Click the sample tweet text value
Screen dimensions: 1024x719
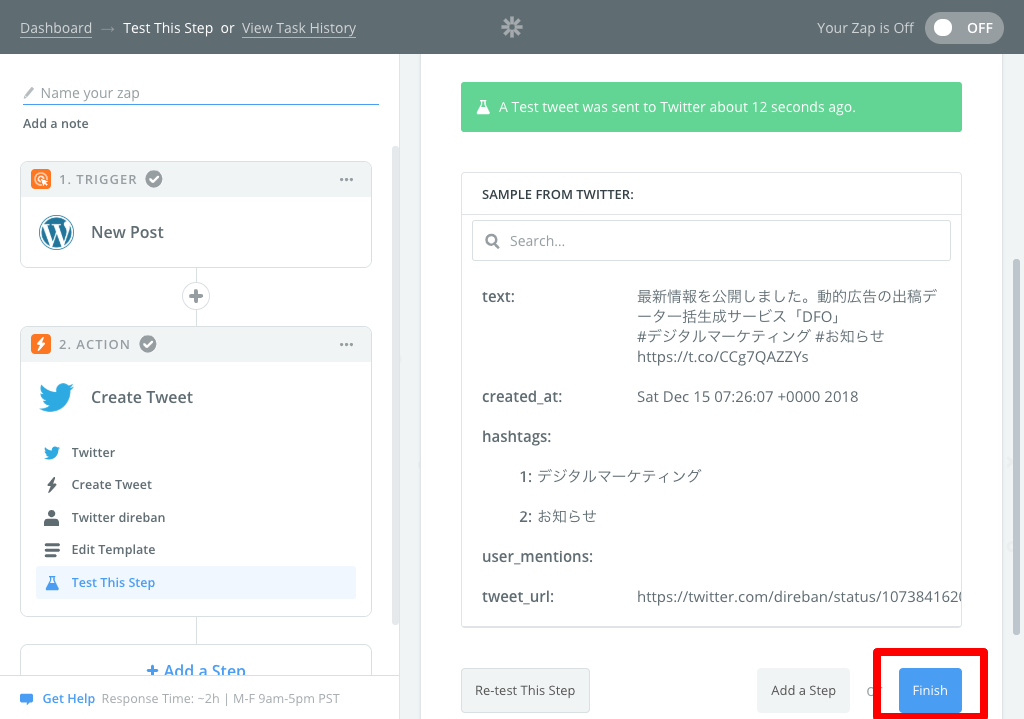pos(787,327)
